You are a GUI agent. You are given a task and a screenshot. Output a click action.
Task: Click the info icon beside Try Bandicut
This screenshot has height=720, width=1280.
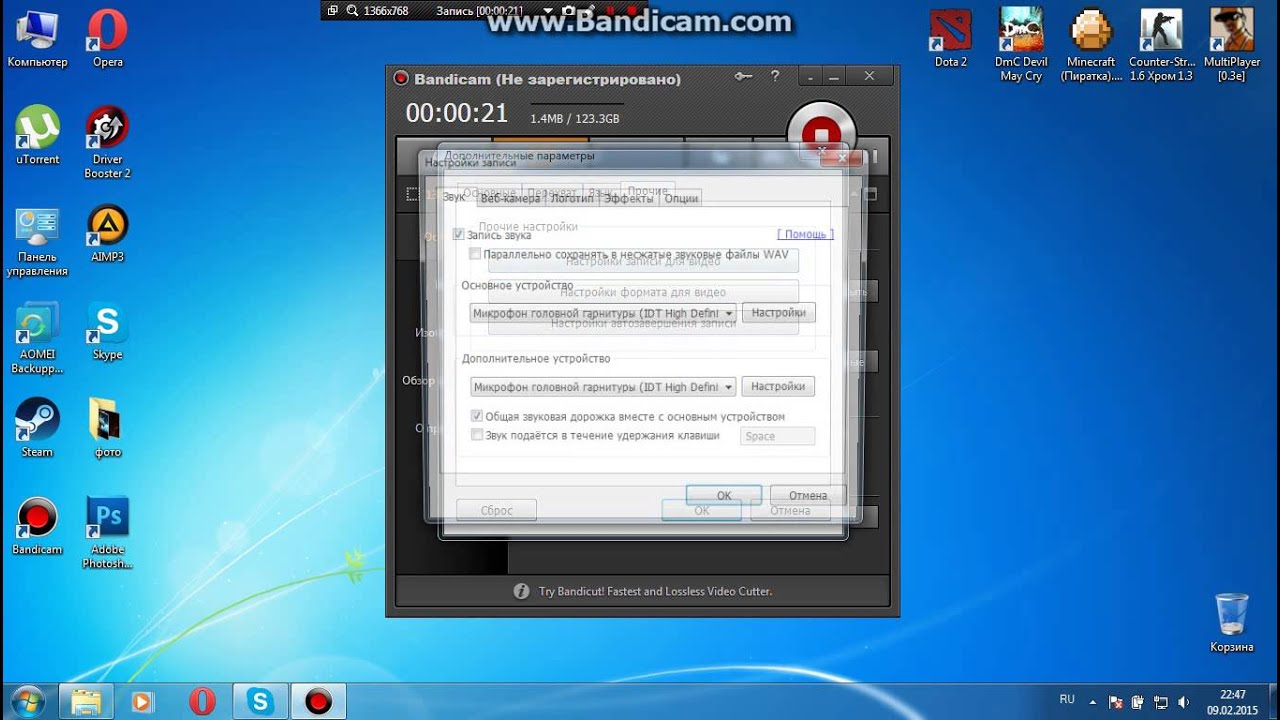pyautogui.click(x=521, y=591)
